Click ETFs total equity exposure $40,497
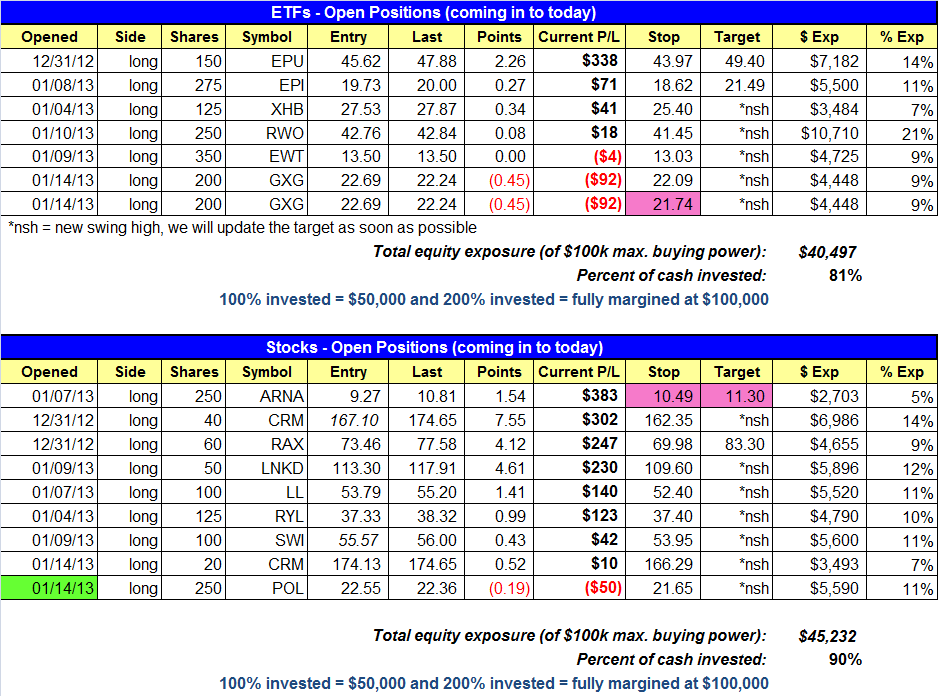Screen dimensions: 938x696 827,252
